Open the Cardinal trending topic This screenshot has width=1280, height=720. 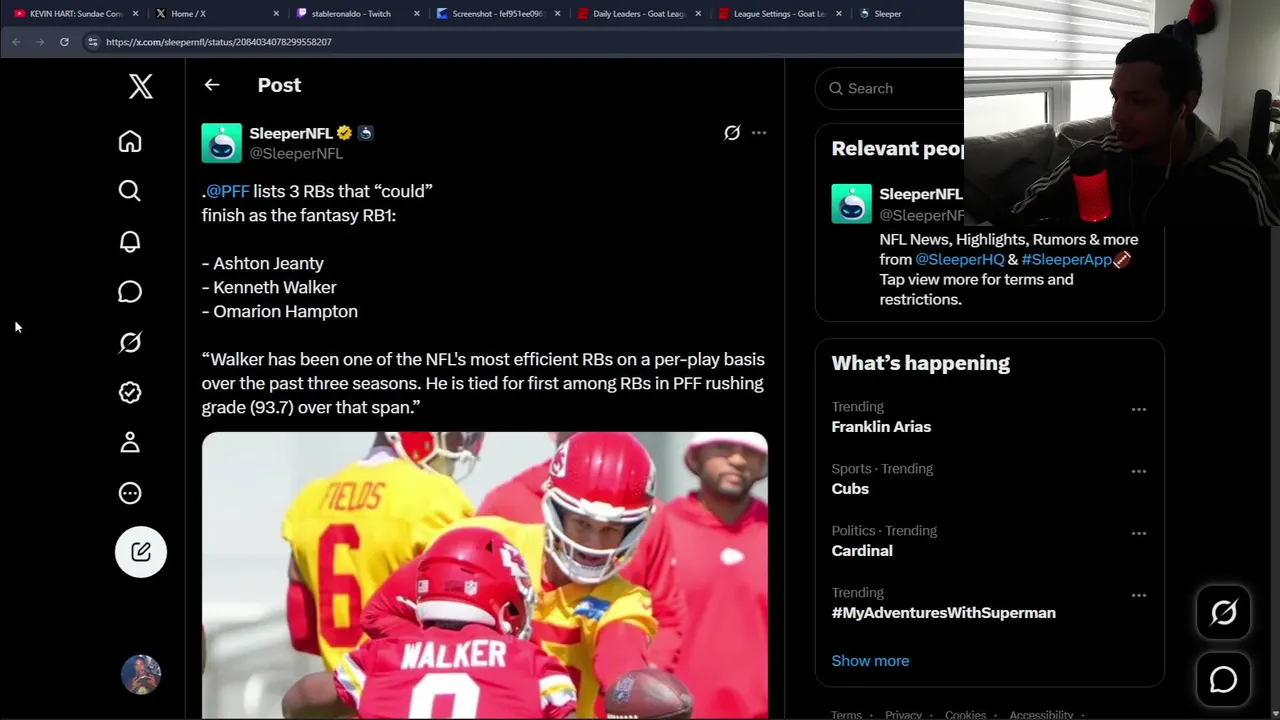coord(862,551)
